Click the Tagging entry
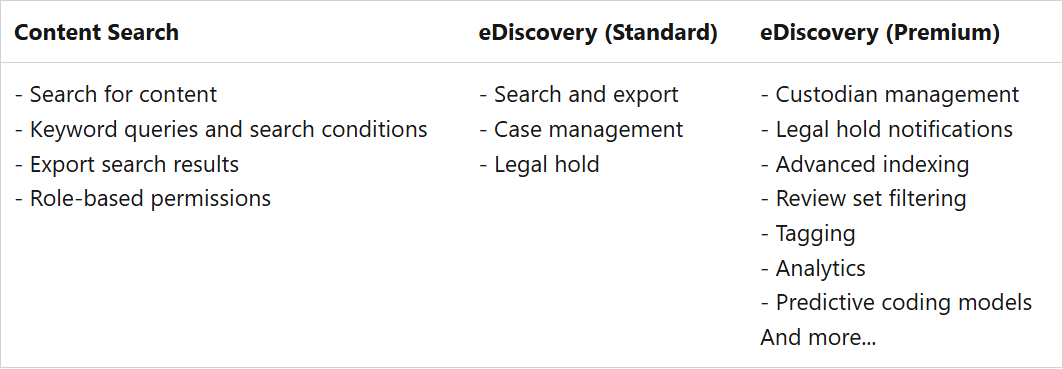Viewport: 1063px width, 369px height. pyautogui.click(x=808, y=233)
